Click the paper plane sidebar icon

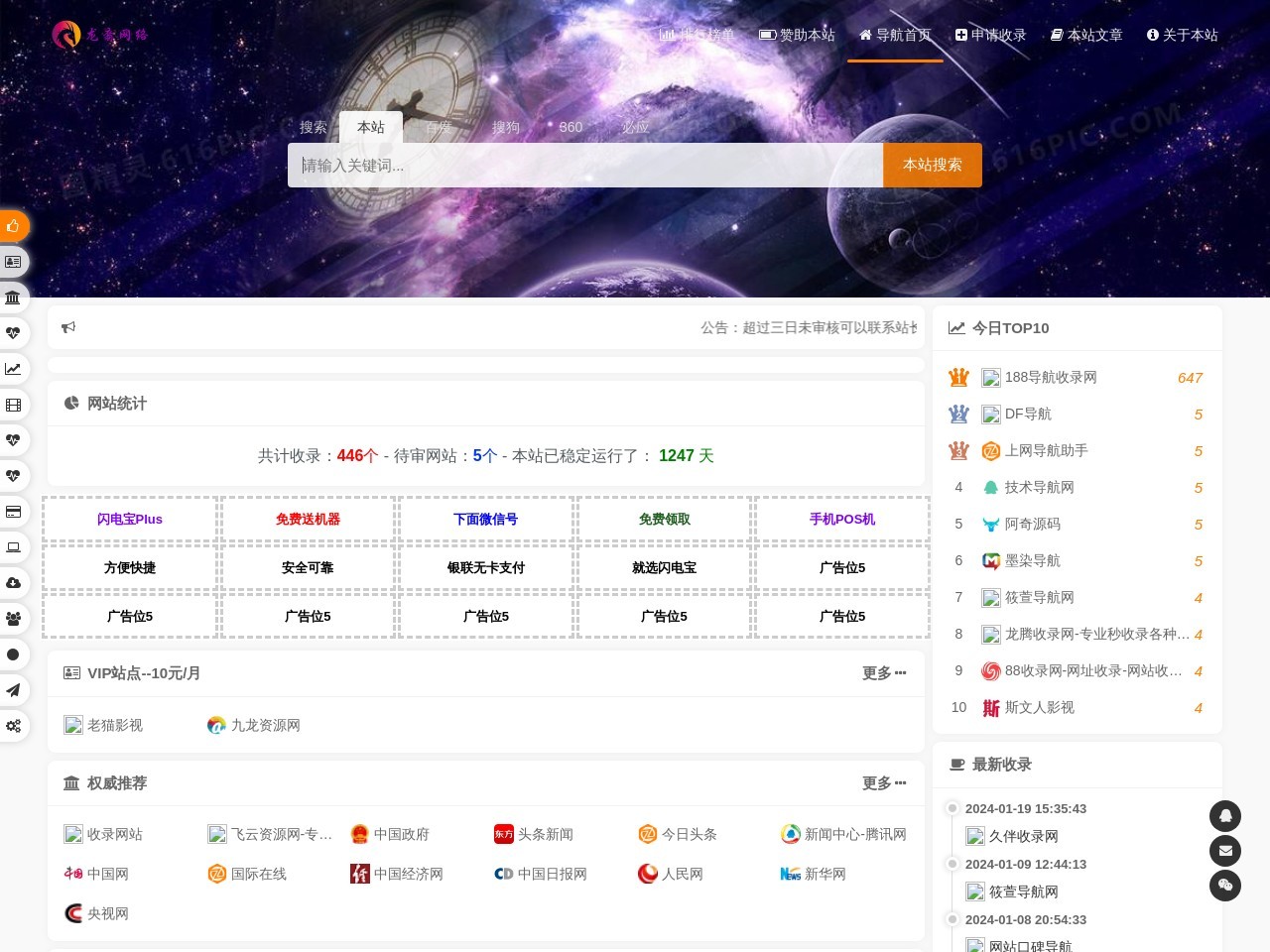click(x=13, y=690)
